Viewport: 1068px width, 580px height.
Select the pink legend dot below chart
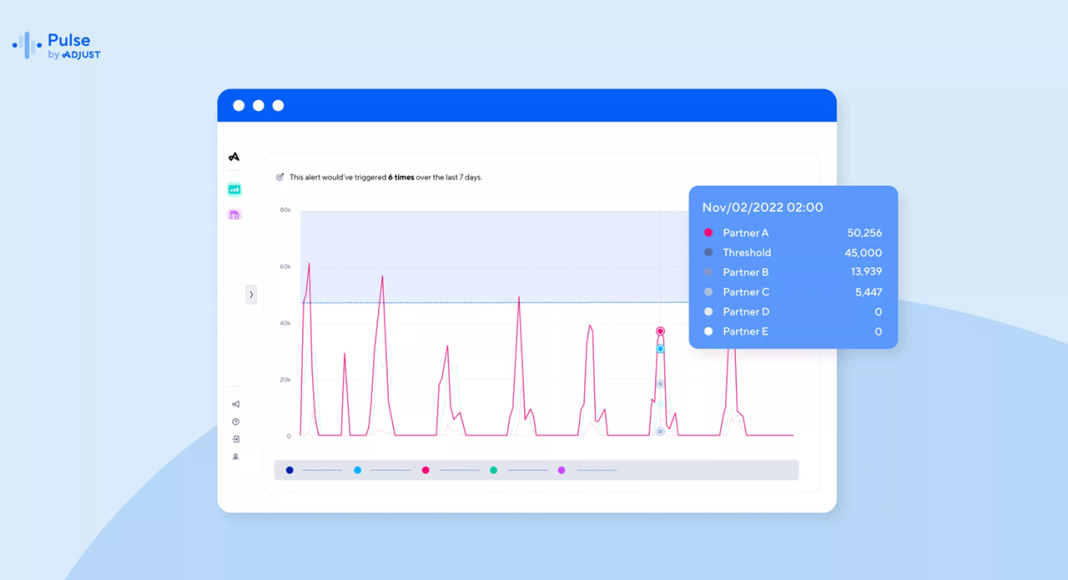426,470
